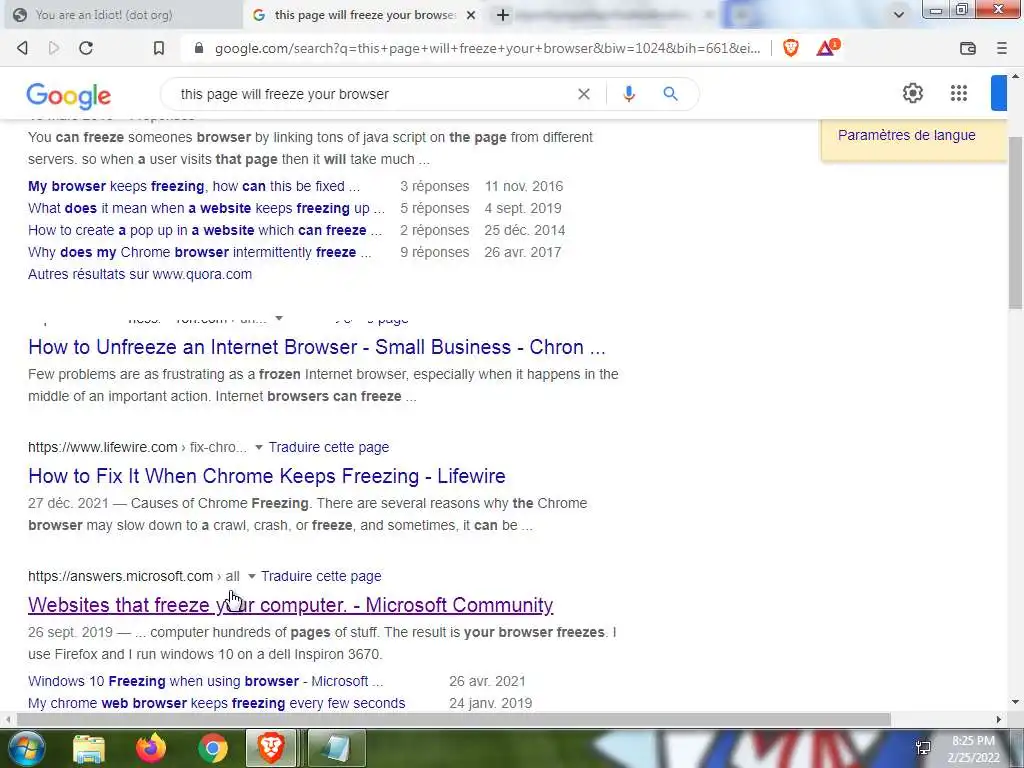This screenshot has height=768, width=1024.
Task: Click the Google logo
Action: (x=69, y=95)
